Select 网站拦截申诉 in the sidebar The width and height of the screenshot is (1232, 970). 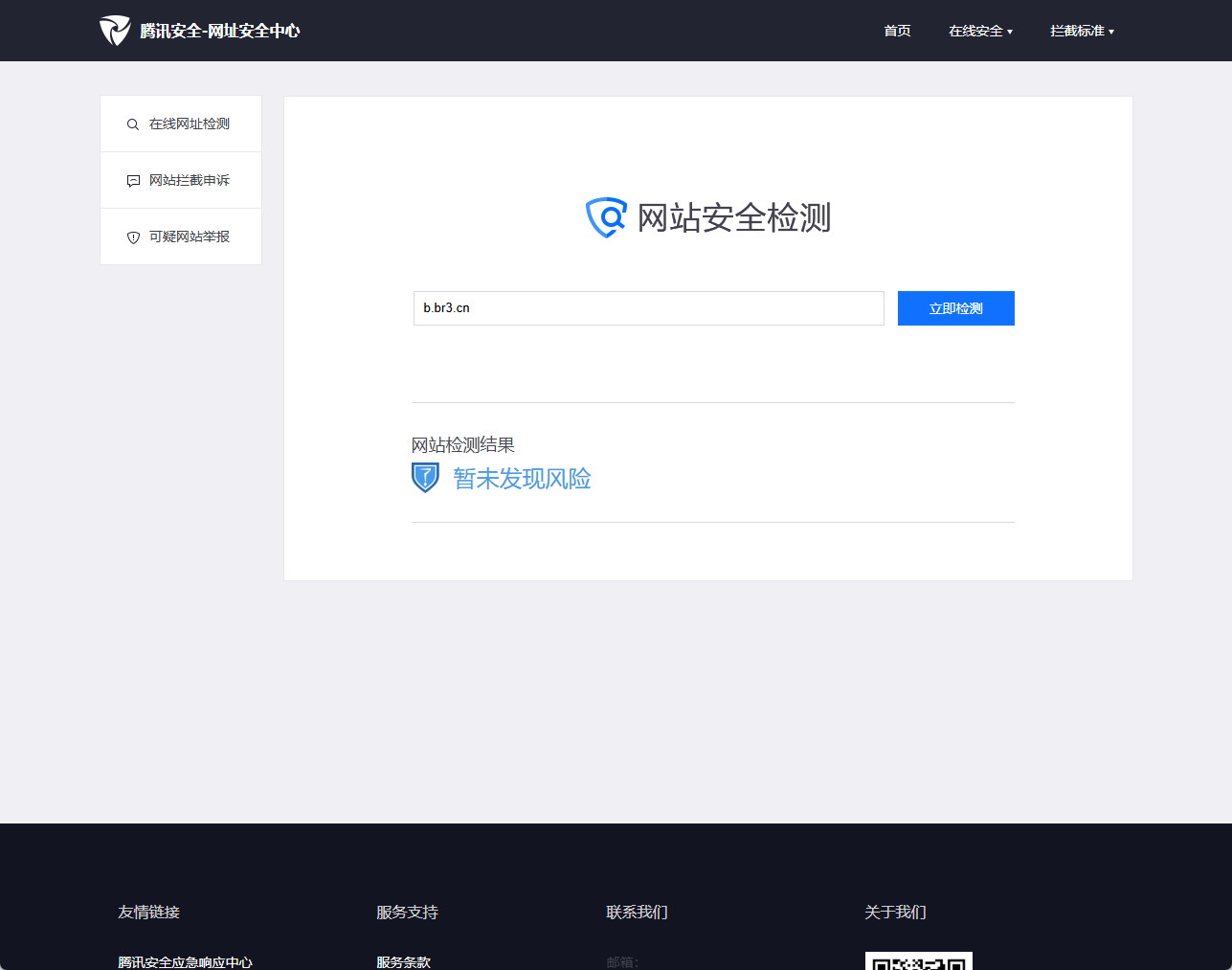[x=181, y=180]
